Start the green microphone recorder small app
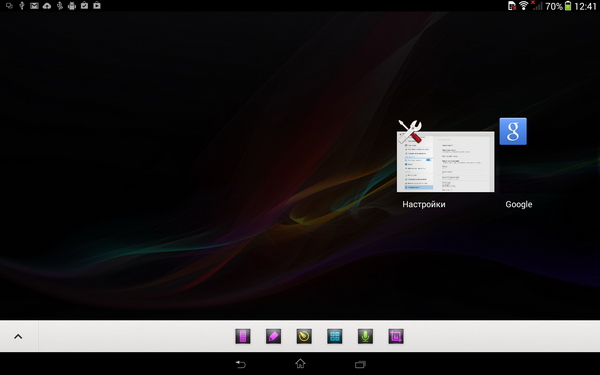600x375 pixels. [365, 336]
